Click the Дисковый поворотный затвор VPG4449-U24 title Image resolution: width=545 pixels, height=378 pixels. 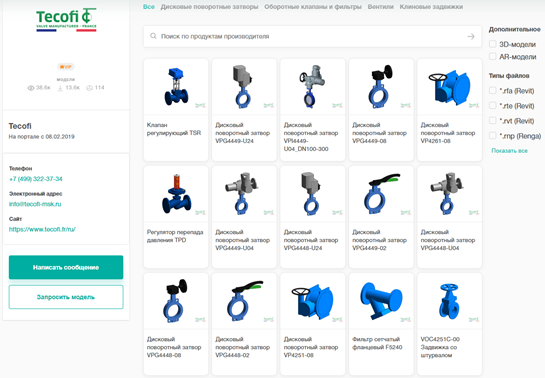pyautogui.click(x=243, y=133)
